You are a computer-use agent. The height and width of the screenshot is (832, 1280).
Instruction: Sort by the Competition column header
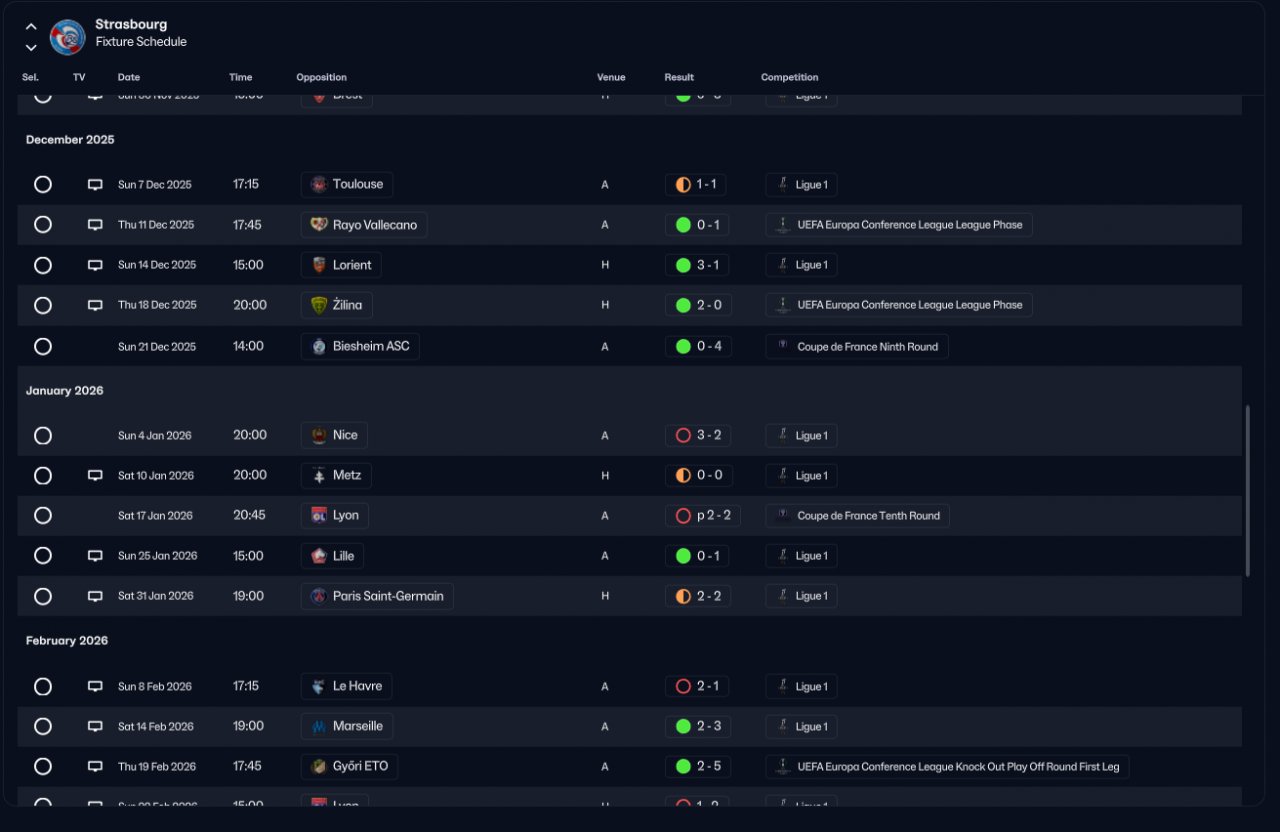789,77
